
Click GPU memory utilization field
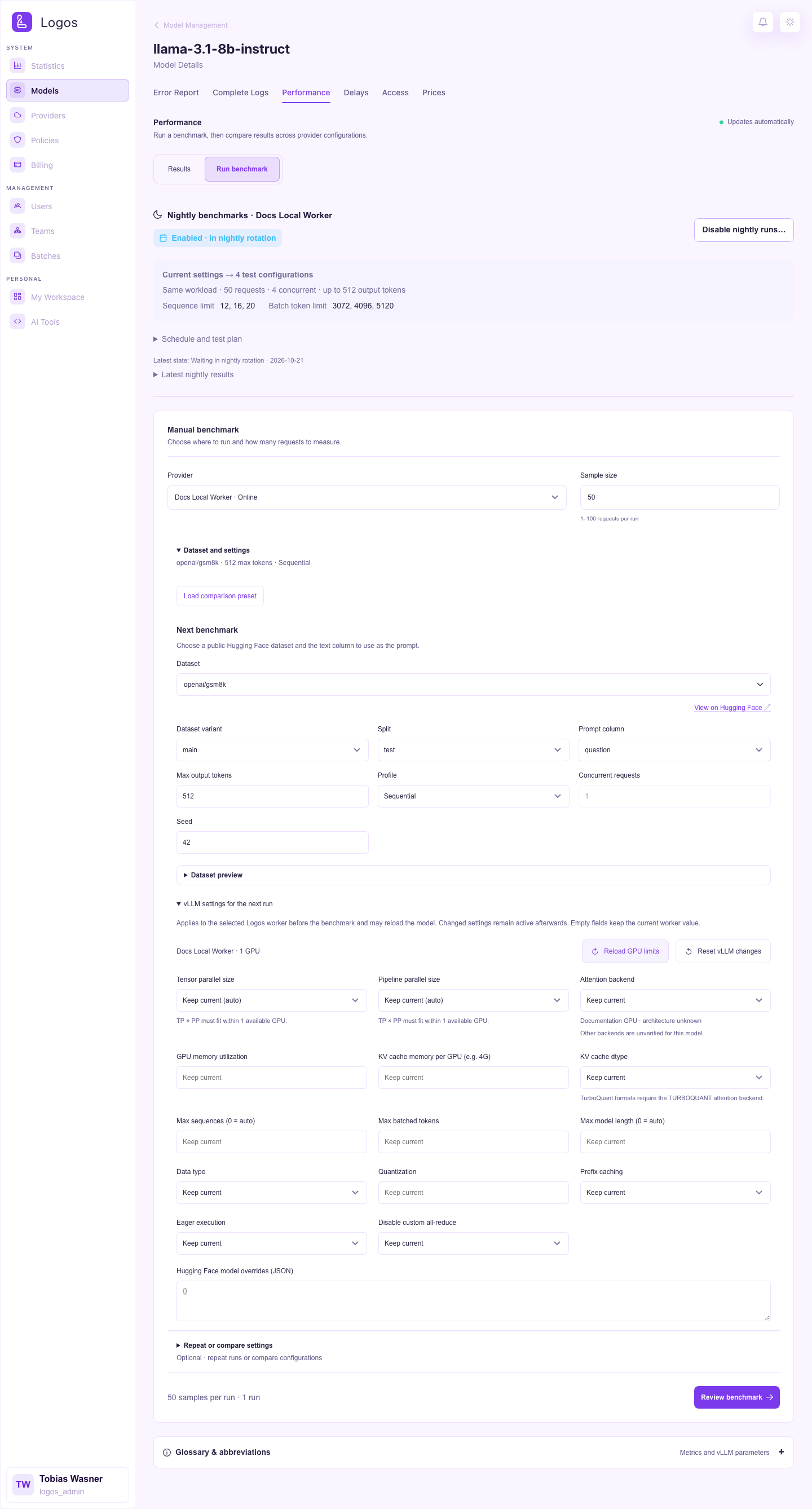(271, 1078)
